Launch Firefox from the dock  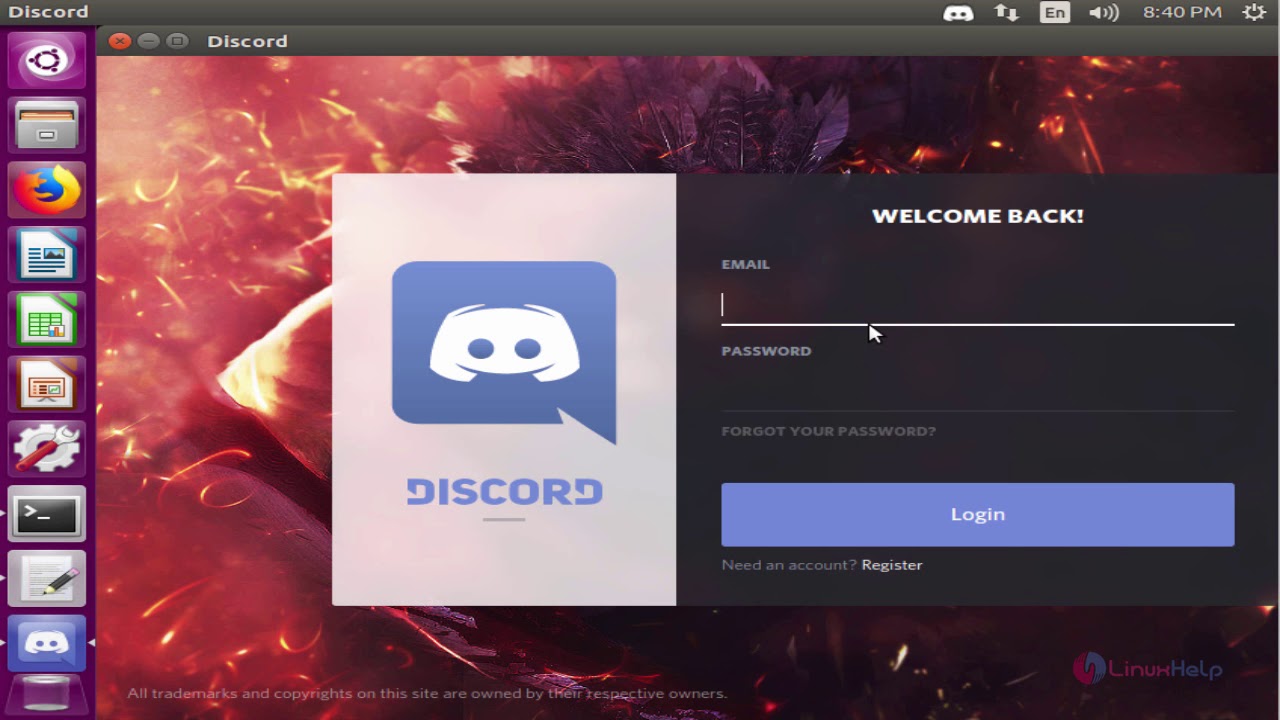pos(46,189)
